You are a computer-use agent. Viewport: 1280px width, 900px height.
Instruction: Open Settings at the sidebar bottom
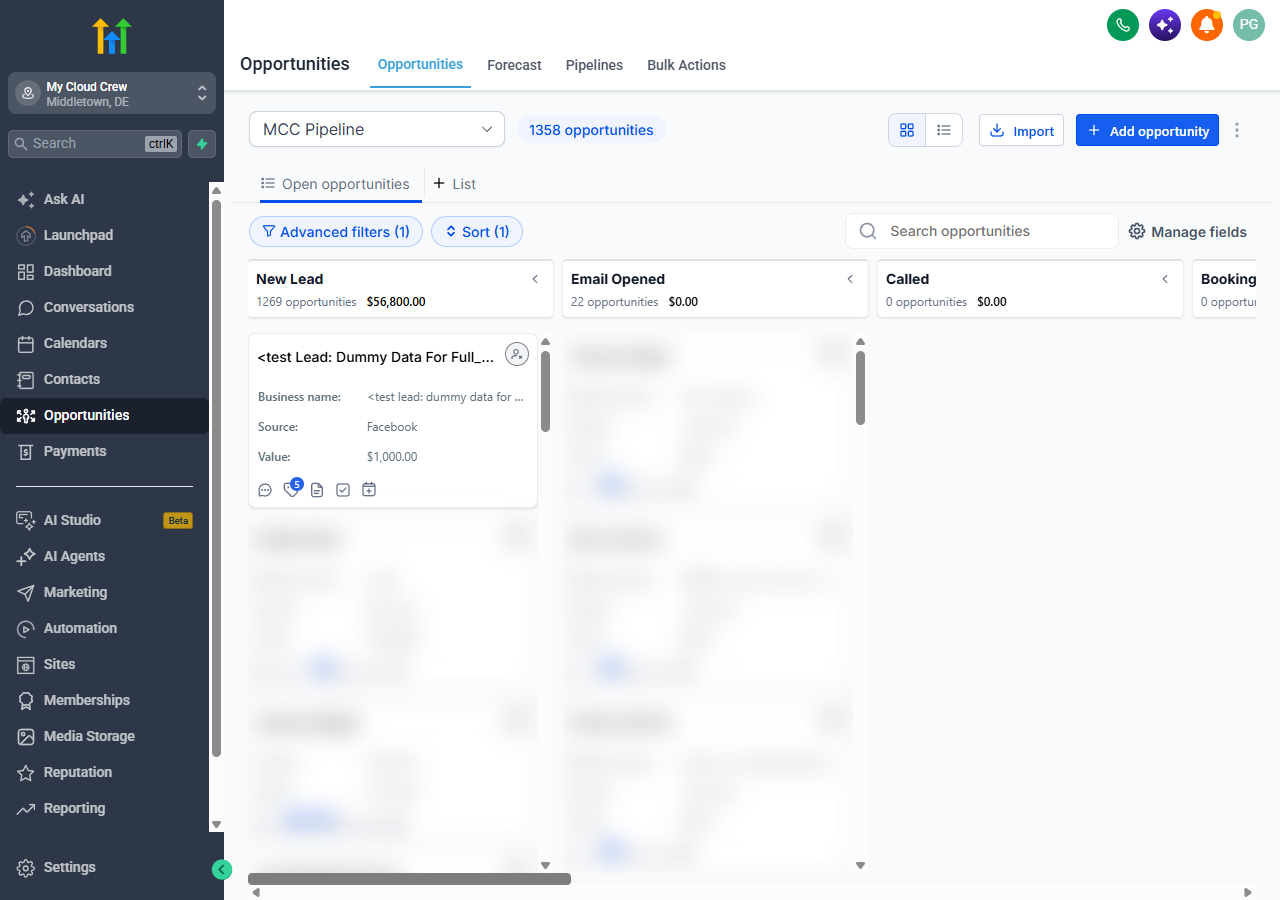(x=104, y=867)
